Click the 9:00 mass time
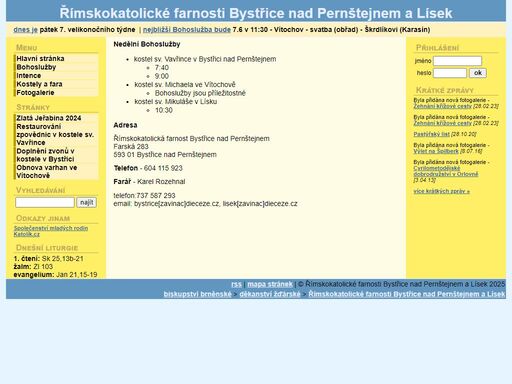 pos(162,76)
